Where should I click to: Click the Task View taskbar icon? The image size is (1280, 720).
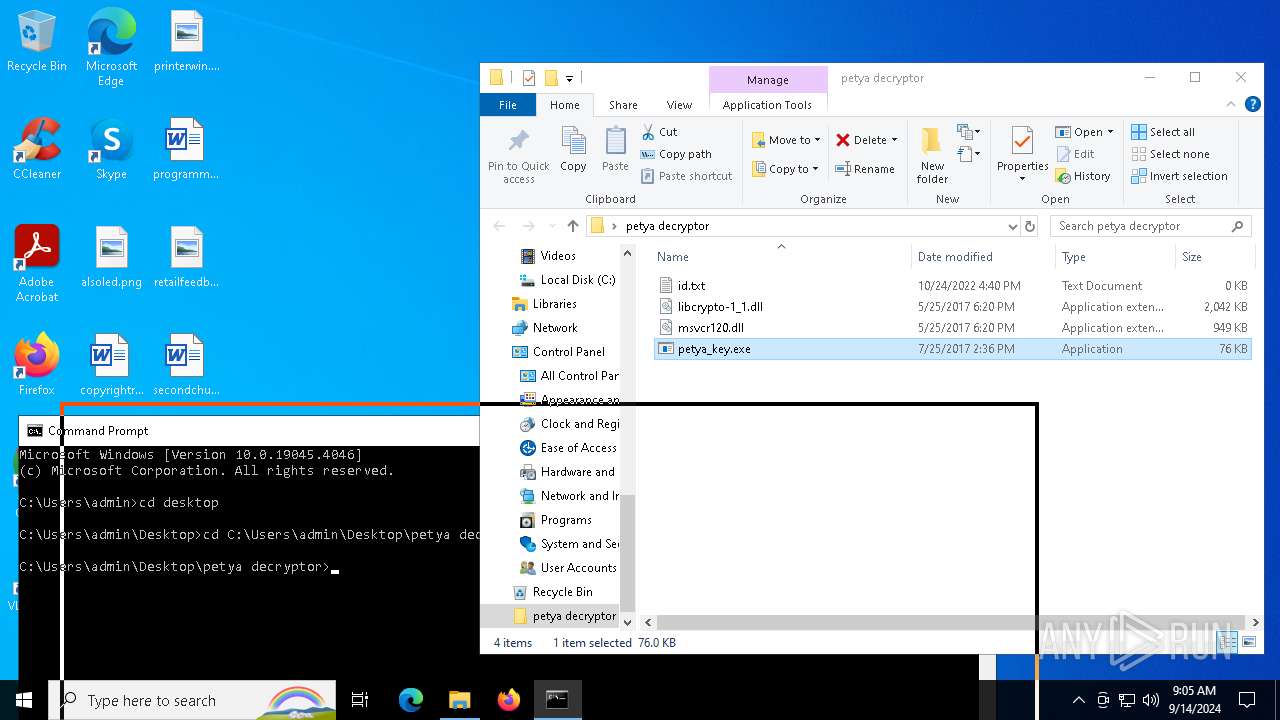click(x=360, y=700)
